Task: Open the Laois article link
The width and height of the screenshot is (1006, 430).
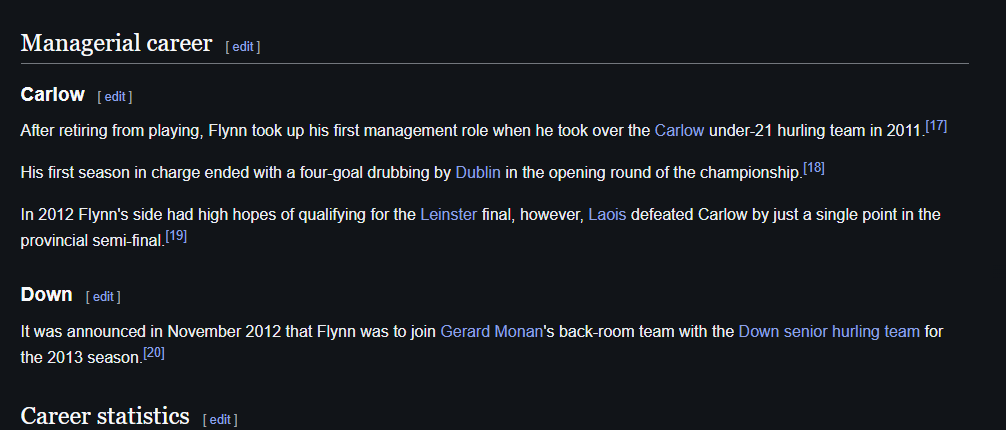Action: 607,214
